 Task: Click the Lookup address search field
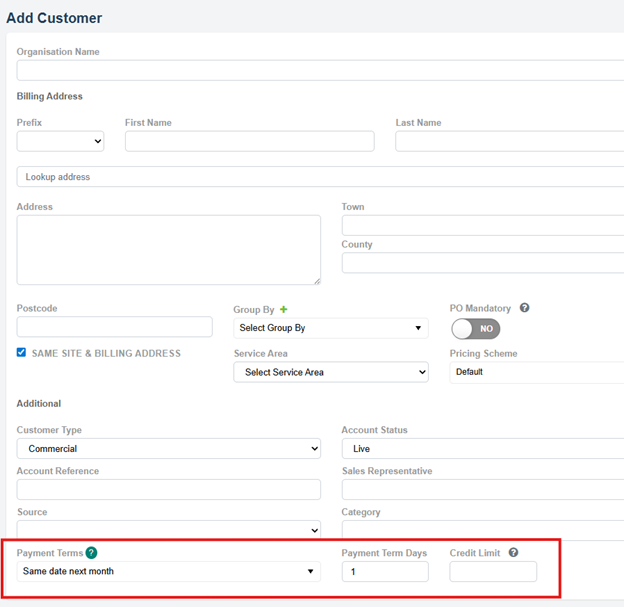click(320, 177)
